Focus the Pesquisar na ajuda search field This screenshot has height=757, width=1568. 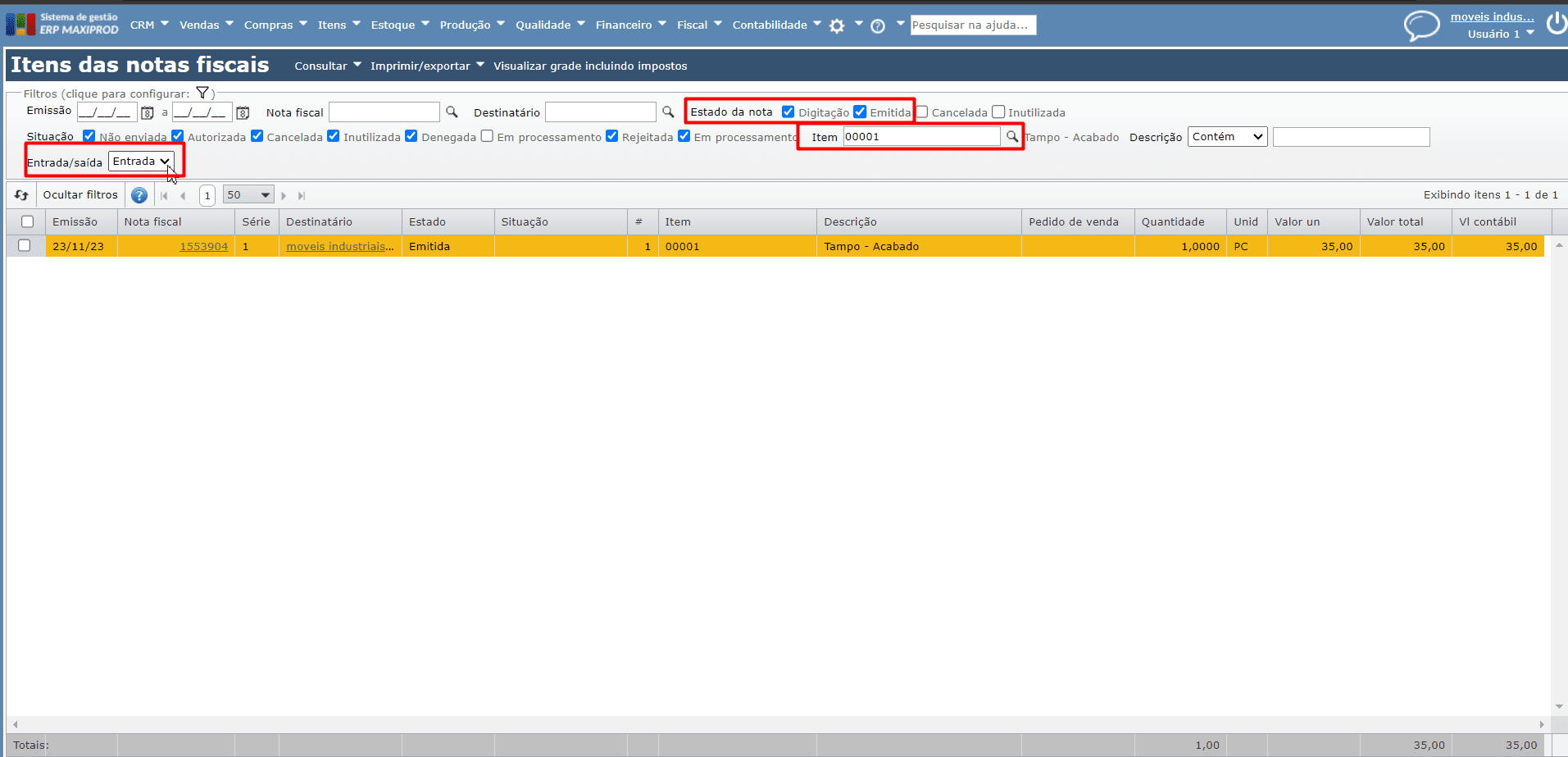[974, 25]
